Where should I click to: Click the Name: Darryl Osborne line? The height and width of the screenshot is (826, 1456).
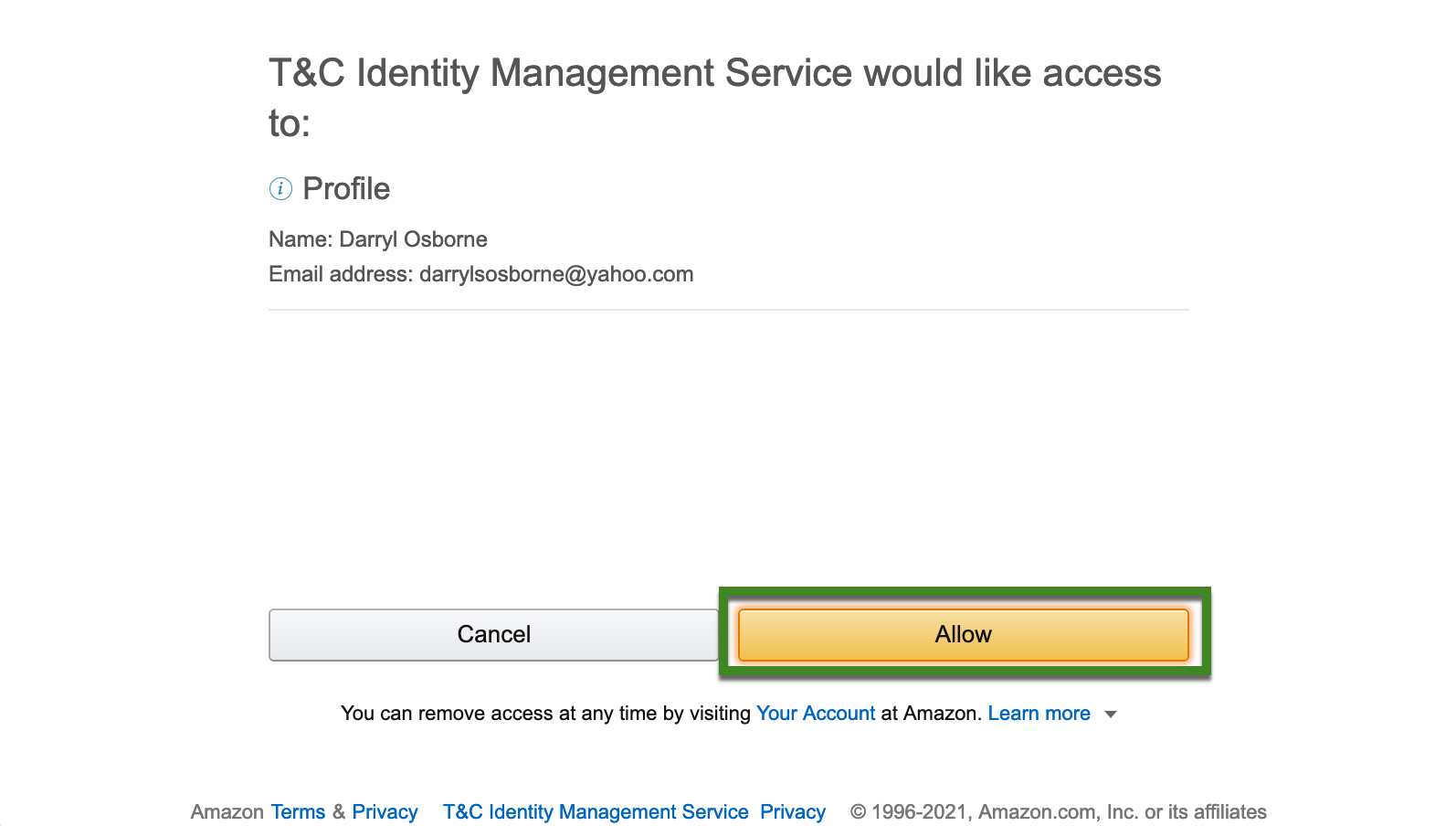coord(378,239)
